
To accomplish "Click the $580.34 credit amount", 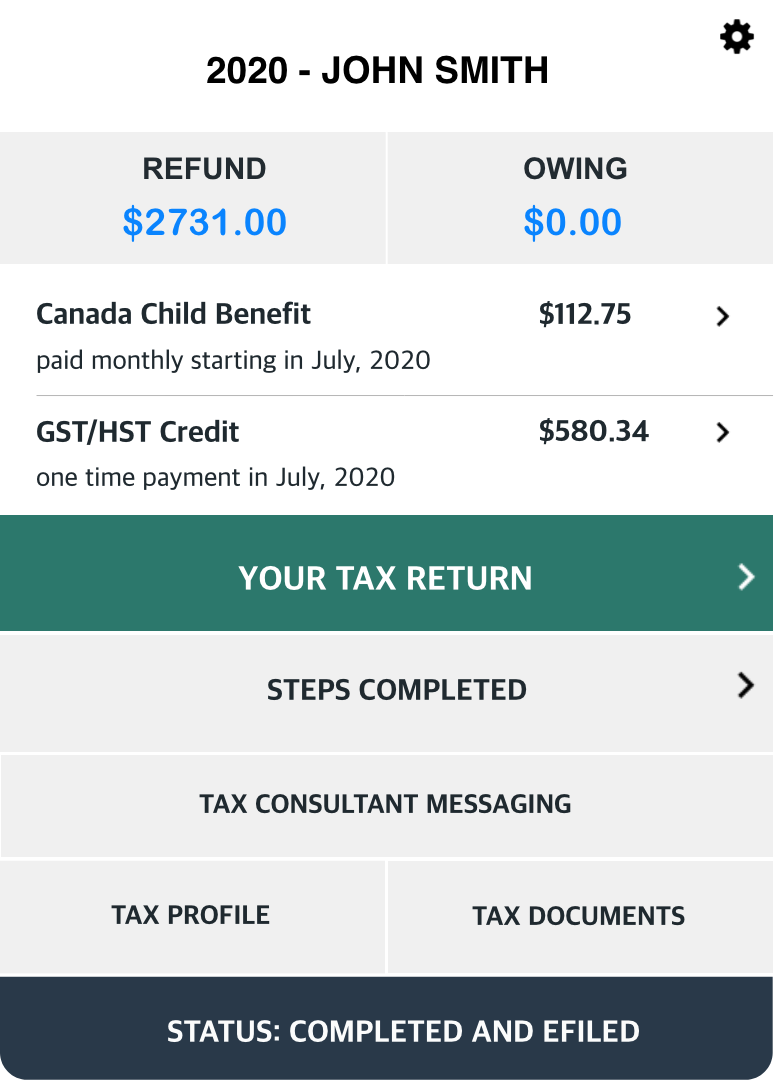I will tap(594, 431).
